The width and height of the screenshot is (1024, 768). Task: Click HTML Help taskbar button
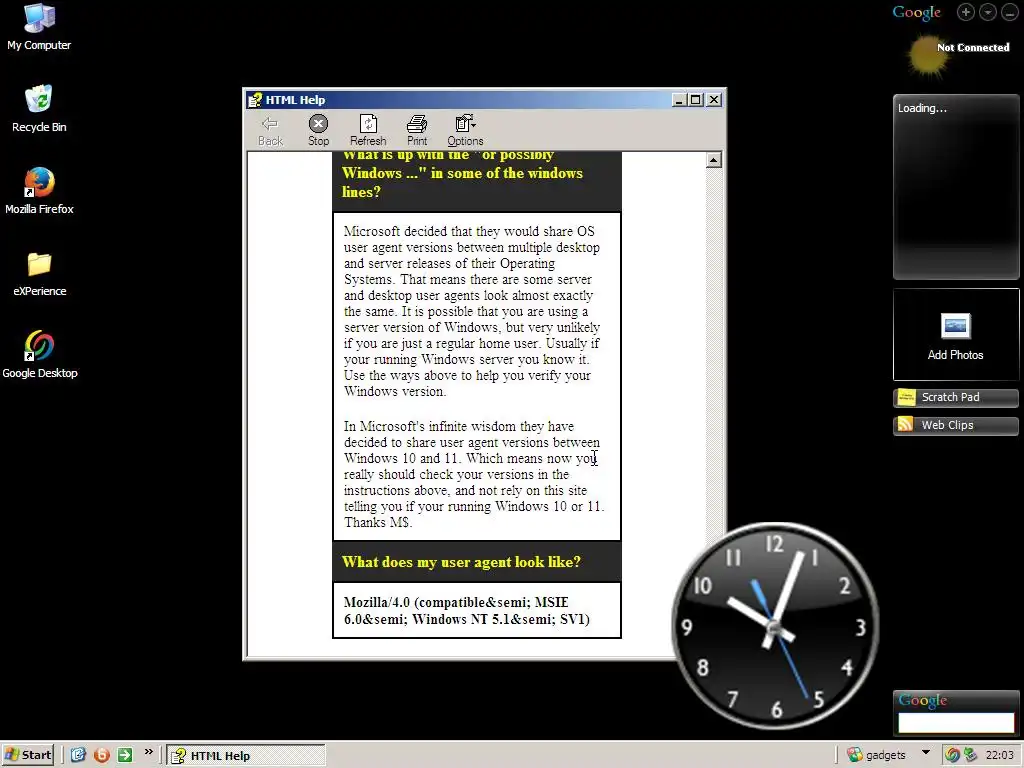(246, 756)
